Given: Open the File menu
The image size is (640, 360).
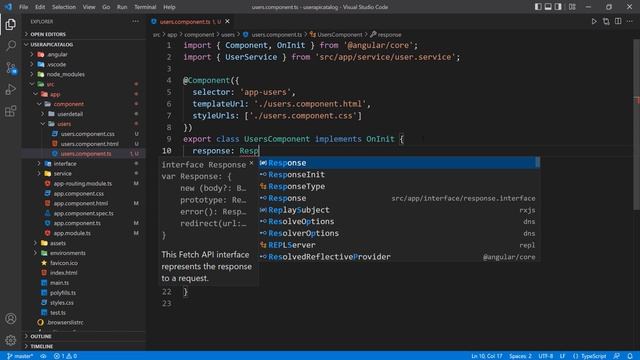Looking at the screenshot, I should click(23, 7).
